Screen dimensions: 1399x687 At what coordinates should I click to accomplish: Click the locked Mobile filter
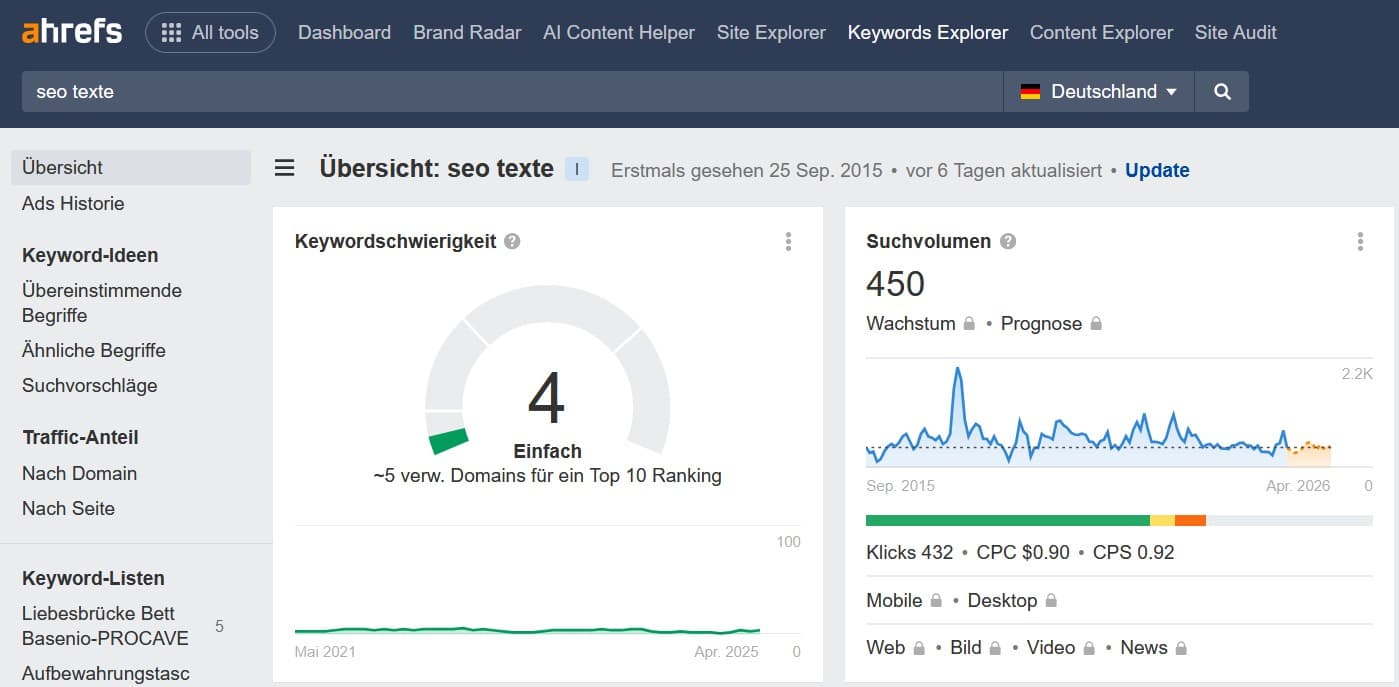pos(904,600)
